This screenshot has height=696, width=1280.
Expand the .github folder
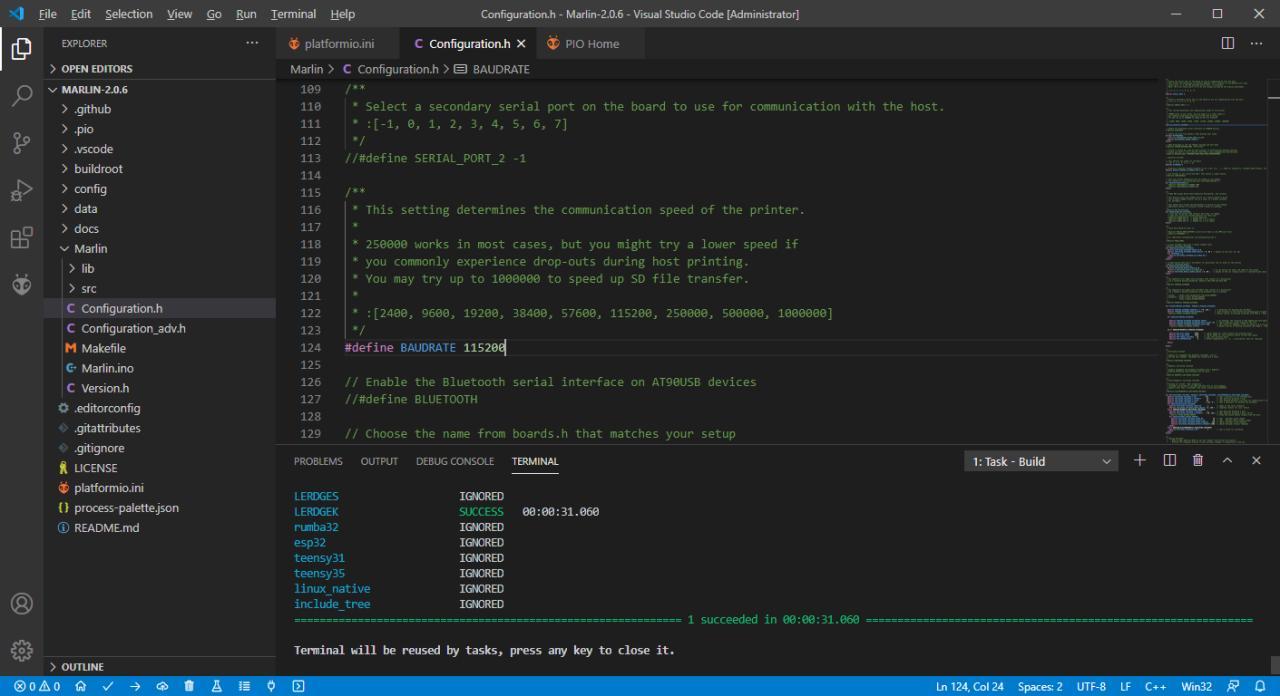tap(160, 109)
